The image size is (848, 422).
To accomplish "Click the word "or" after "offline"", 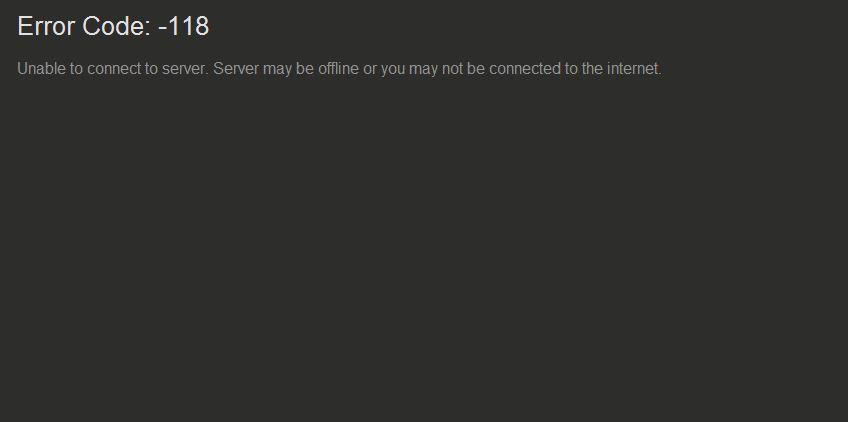I will click(x=369, y=69).
